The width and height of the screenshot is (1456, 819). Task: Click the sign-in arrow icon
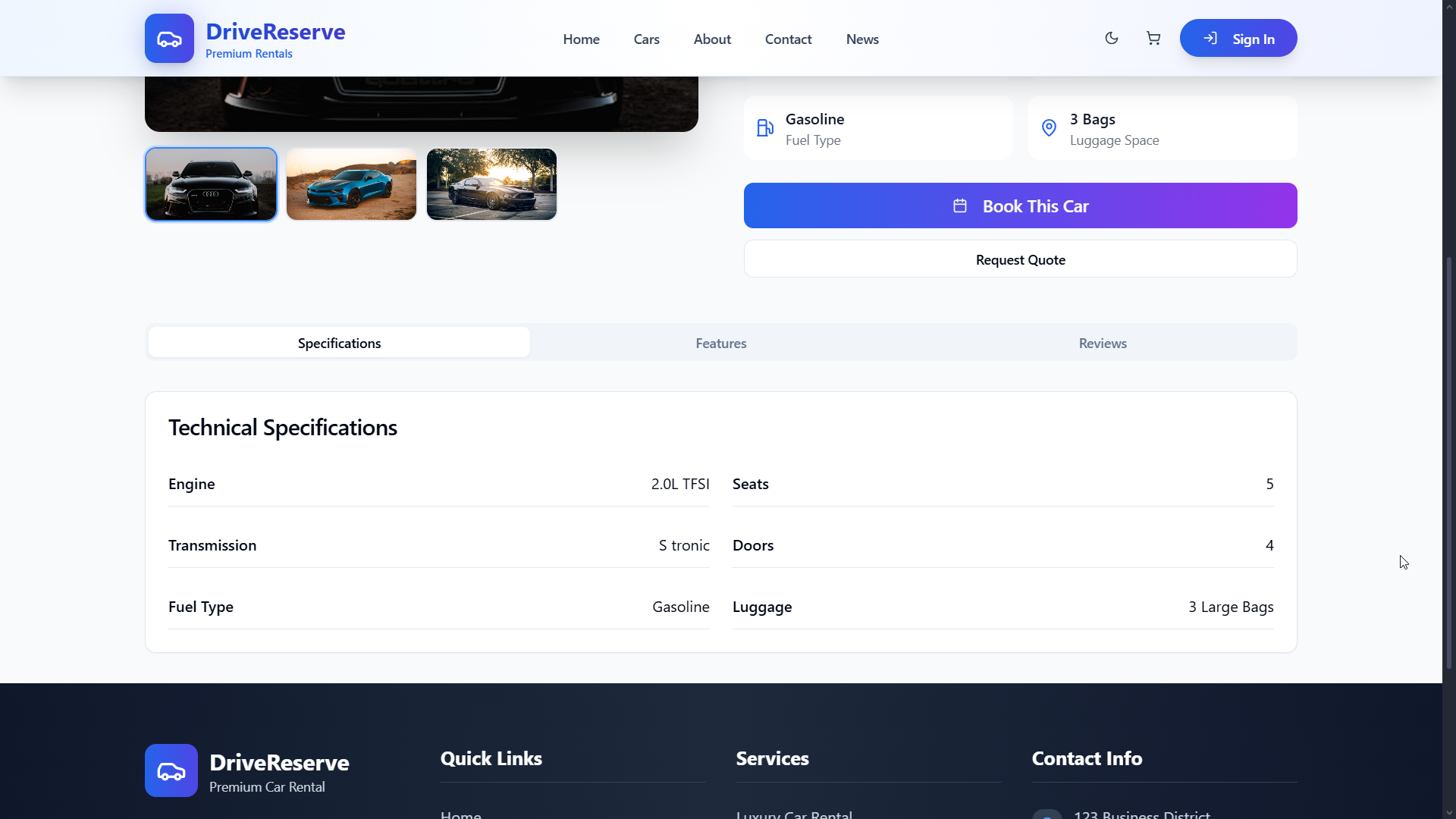click(x=1211, y=39)
